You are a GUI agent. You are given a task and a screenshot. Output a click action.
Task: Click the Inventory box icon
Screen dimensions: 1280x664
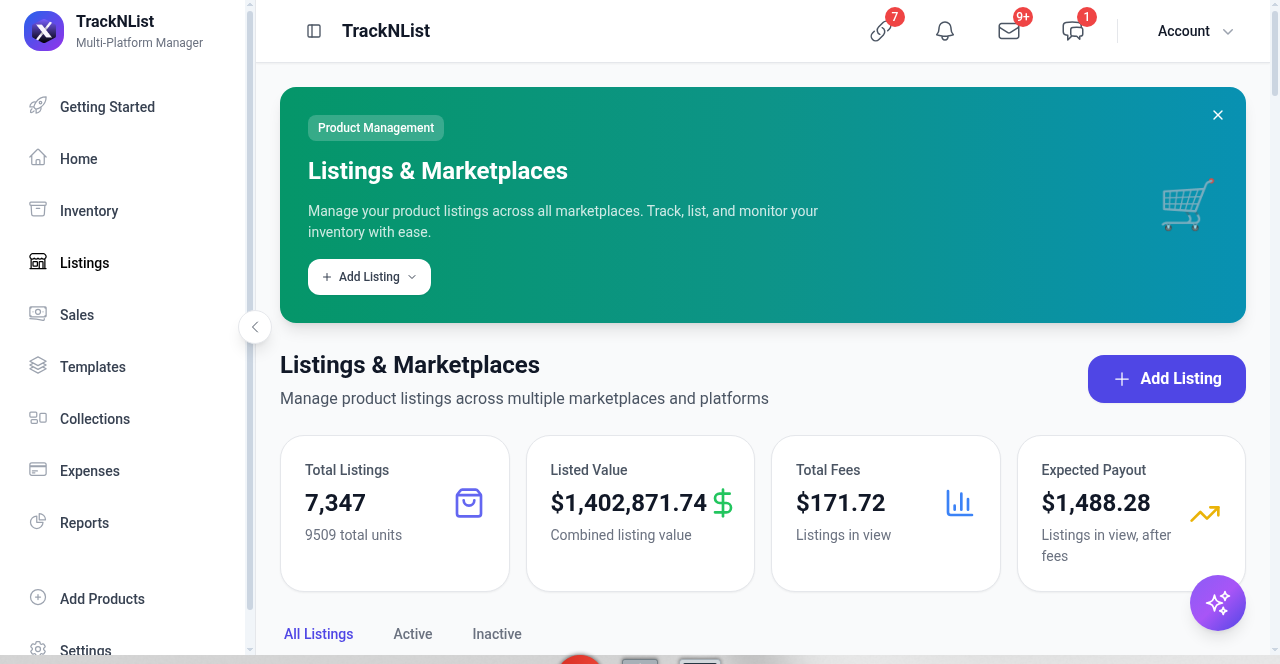[38, 210]
